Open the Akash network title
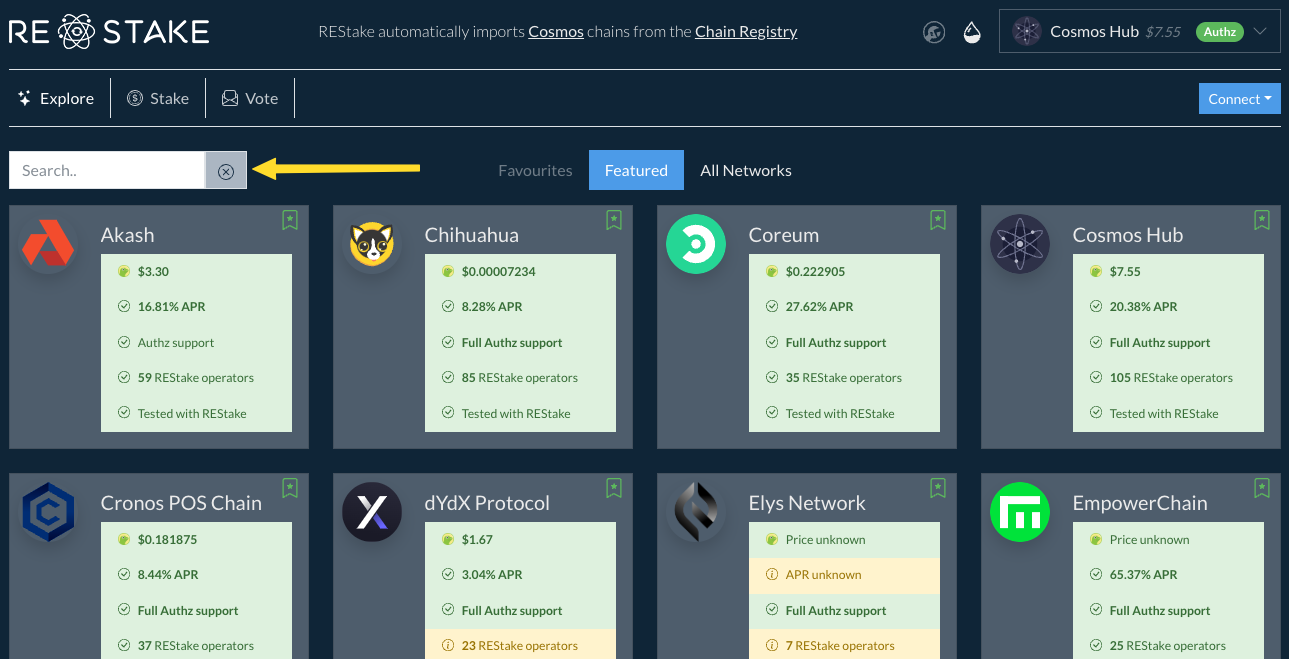 tap(127, 235)
